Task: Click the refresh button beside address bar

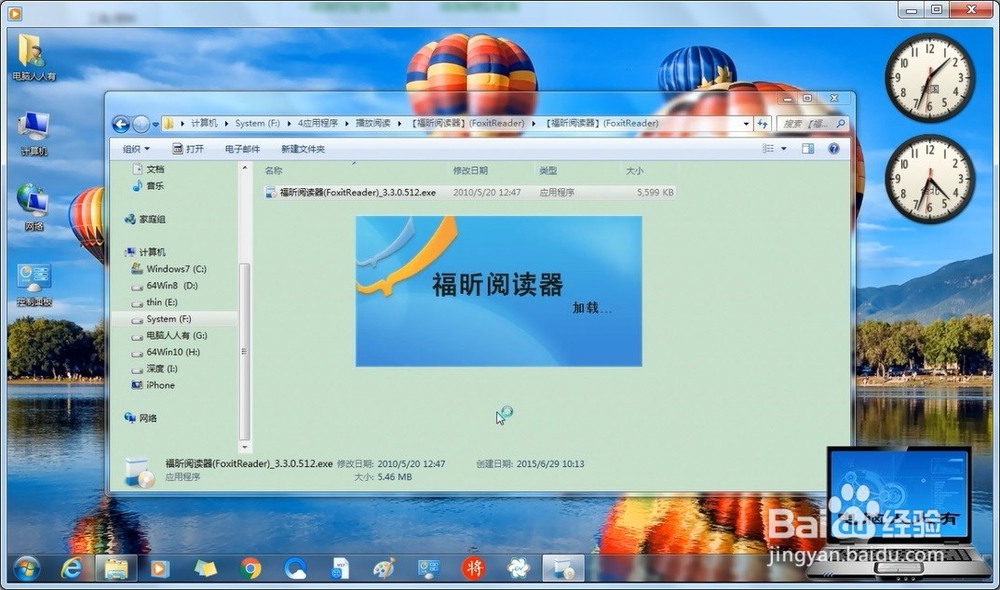Action: (763, 124)
